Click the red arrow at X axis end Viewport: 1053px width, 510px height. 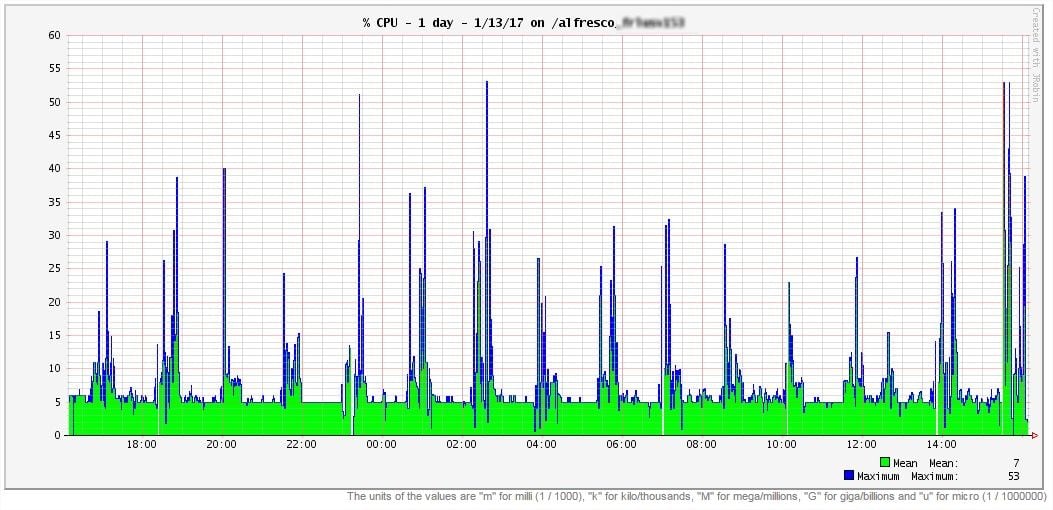click(1035, 435)
